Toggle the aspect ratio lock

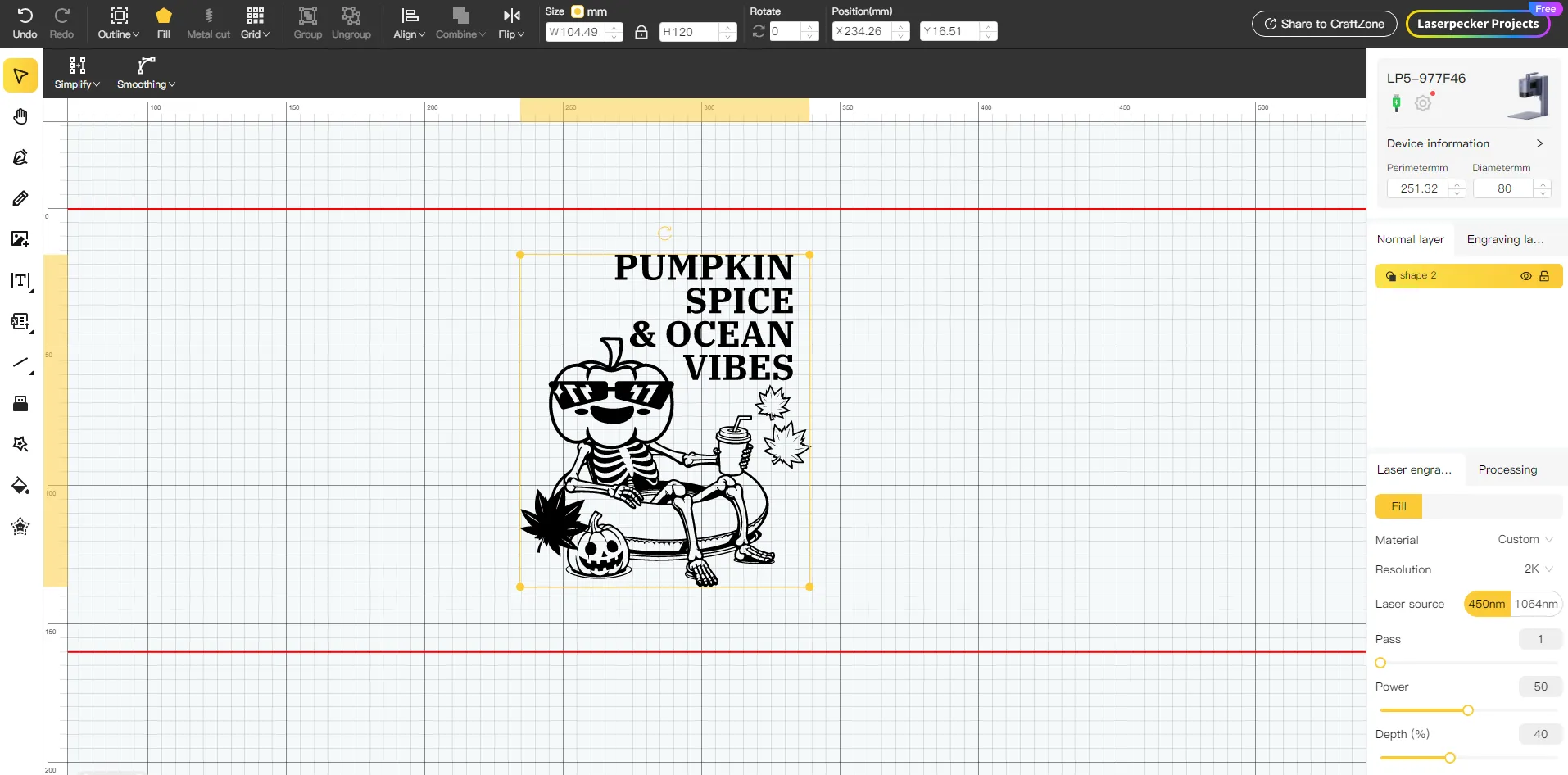pos(641,32)
